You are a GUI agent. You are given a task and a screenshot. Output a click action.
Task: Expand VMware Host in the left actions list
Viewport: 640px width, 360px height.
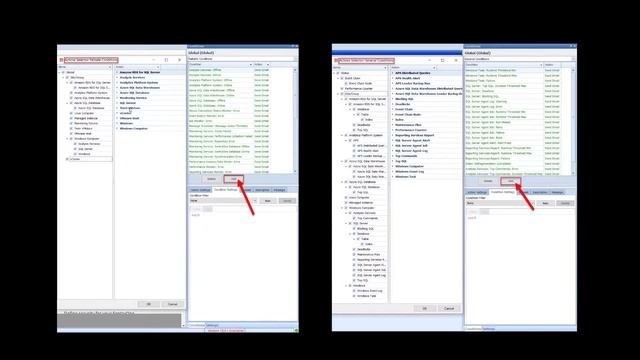point(117,118)
